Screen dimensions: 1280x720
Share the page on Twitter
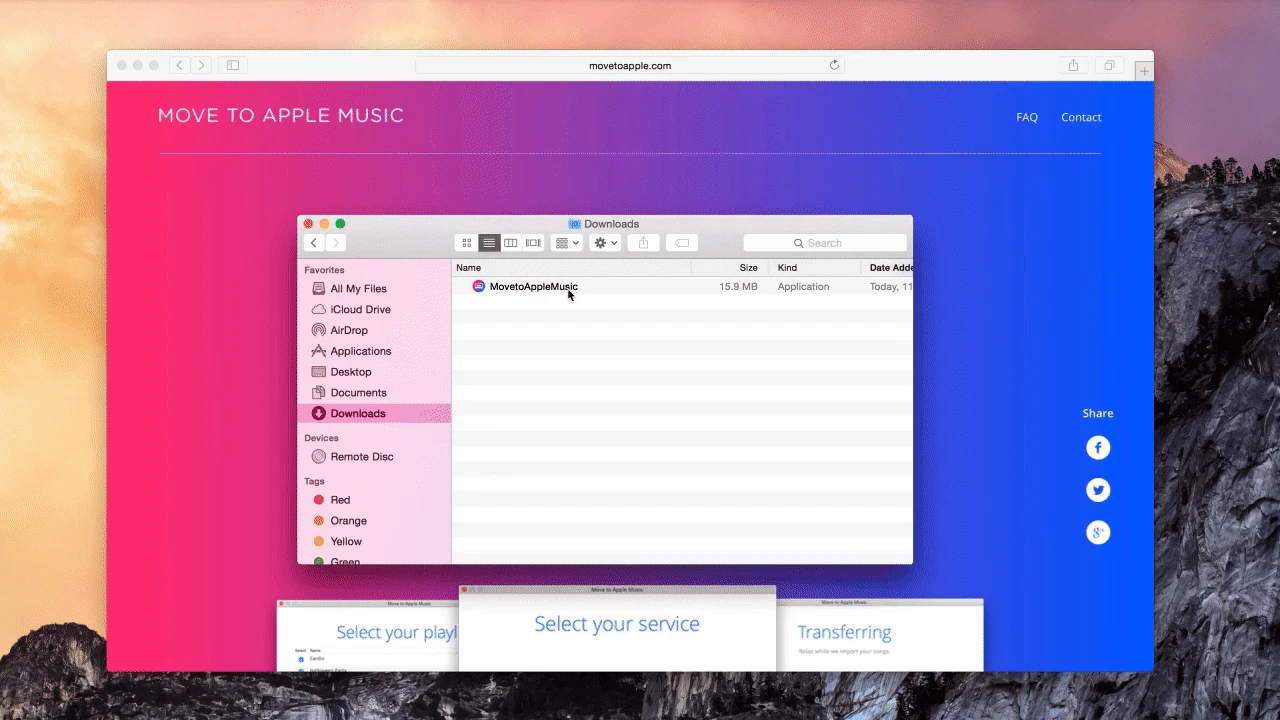(x=1098, y=490)
